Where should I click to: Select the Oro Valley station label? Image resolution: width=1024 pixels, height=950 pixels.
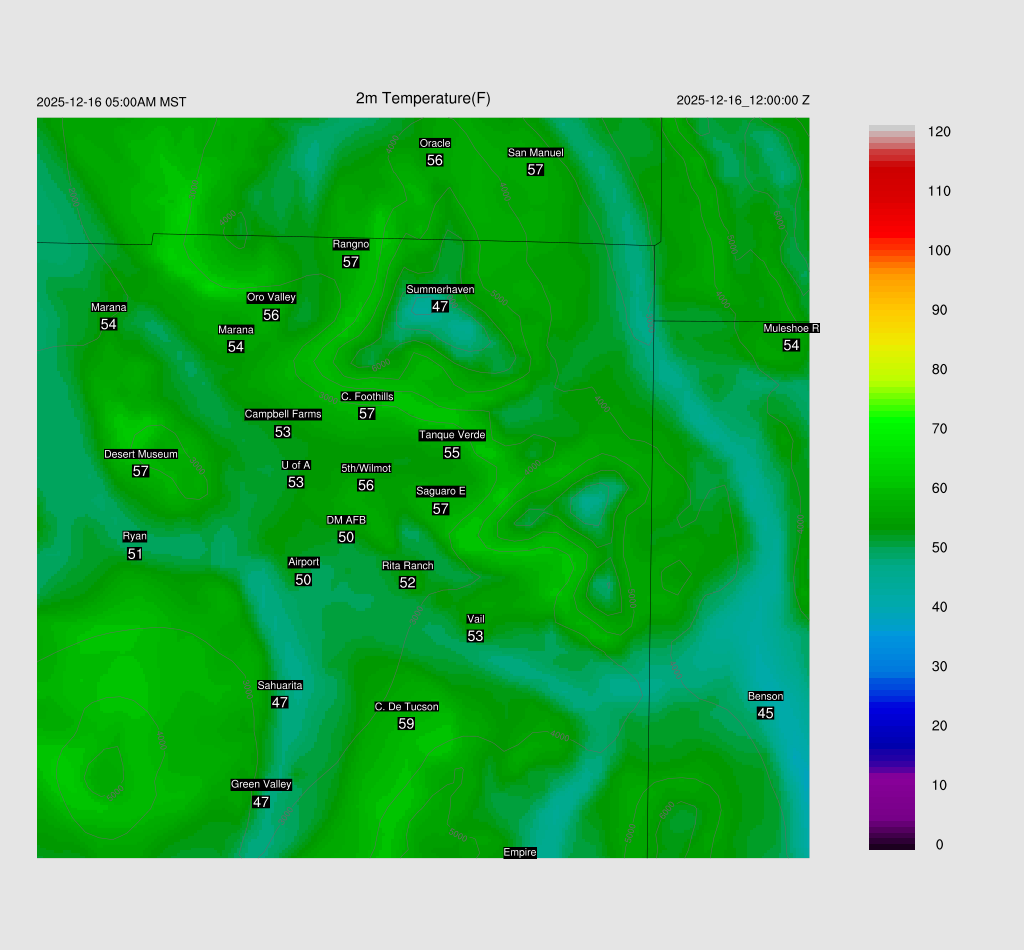click(271, 297)
